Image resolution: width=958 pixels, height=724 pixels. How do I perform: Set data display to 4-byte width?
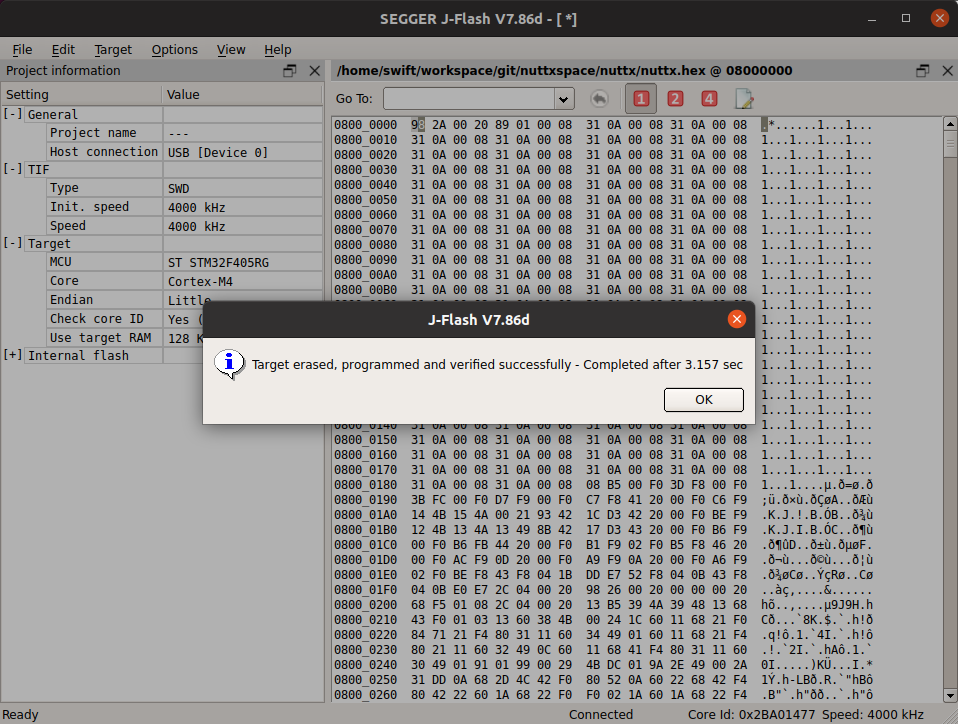click(x=709, y=99)
